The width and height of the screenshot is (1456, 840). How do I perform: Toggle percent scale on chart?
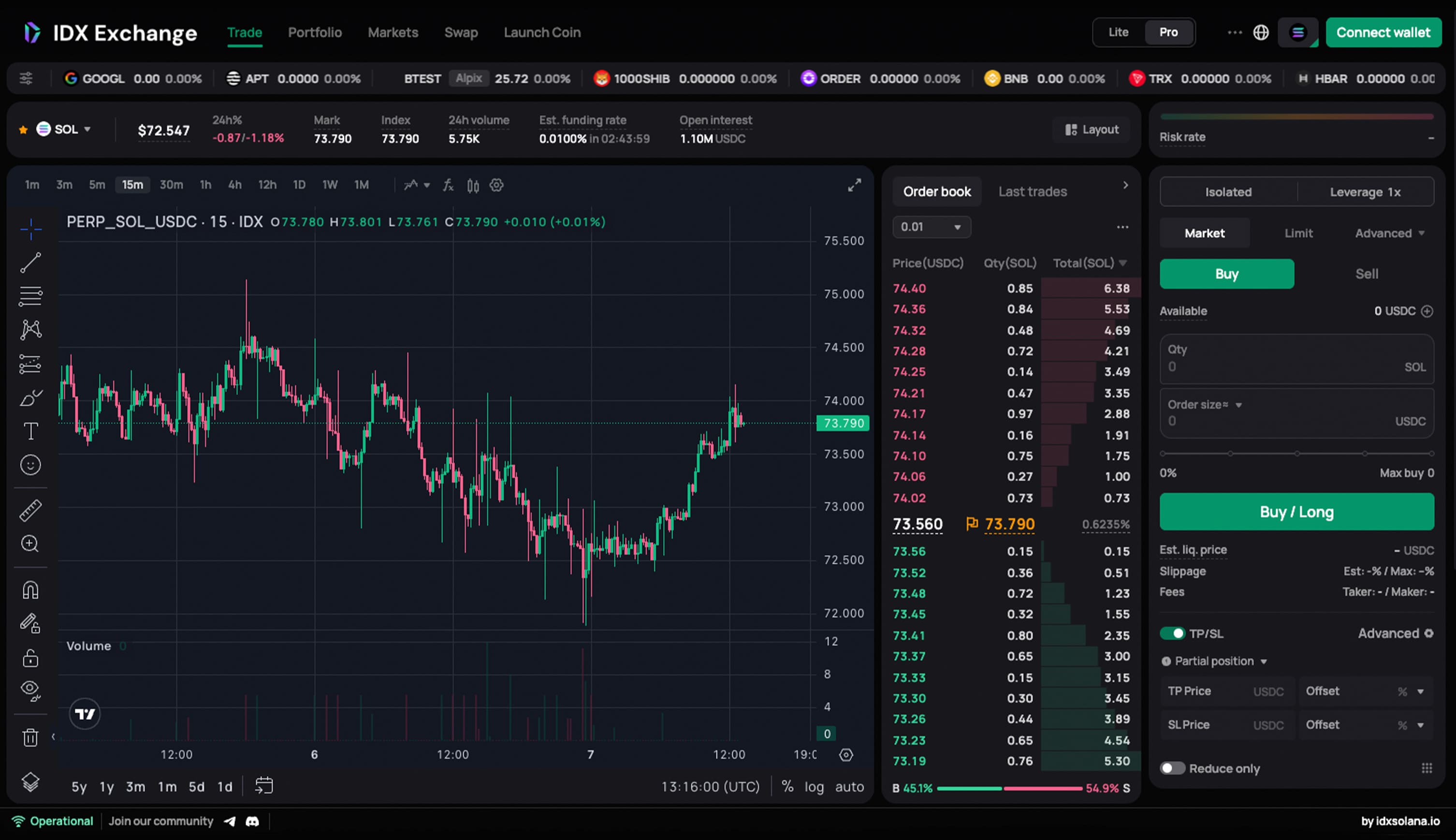tap(787, 786)
